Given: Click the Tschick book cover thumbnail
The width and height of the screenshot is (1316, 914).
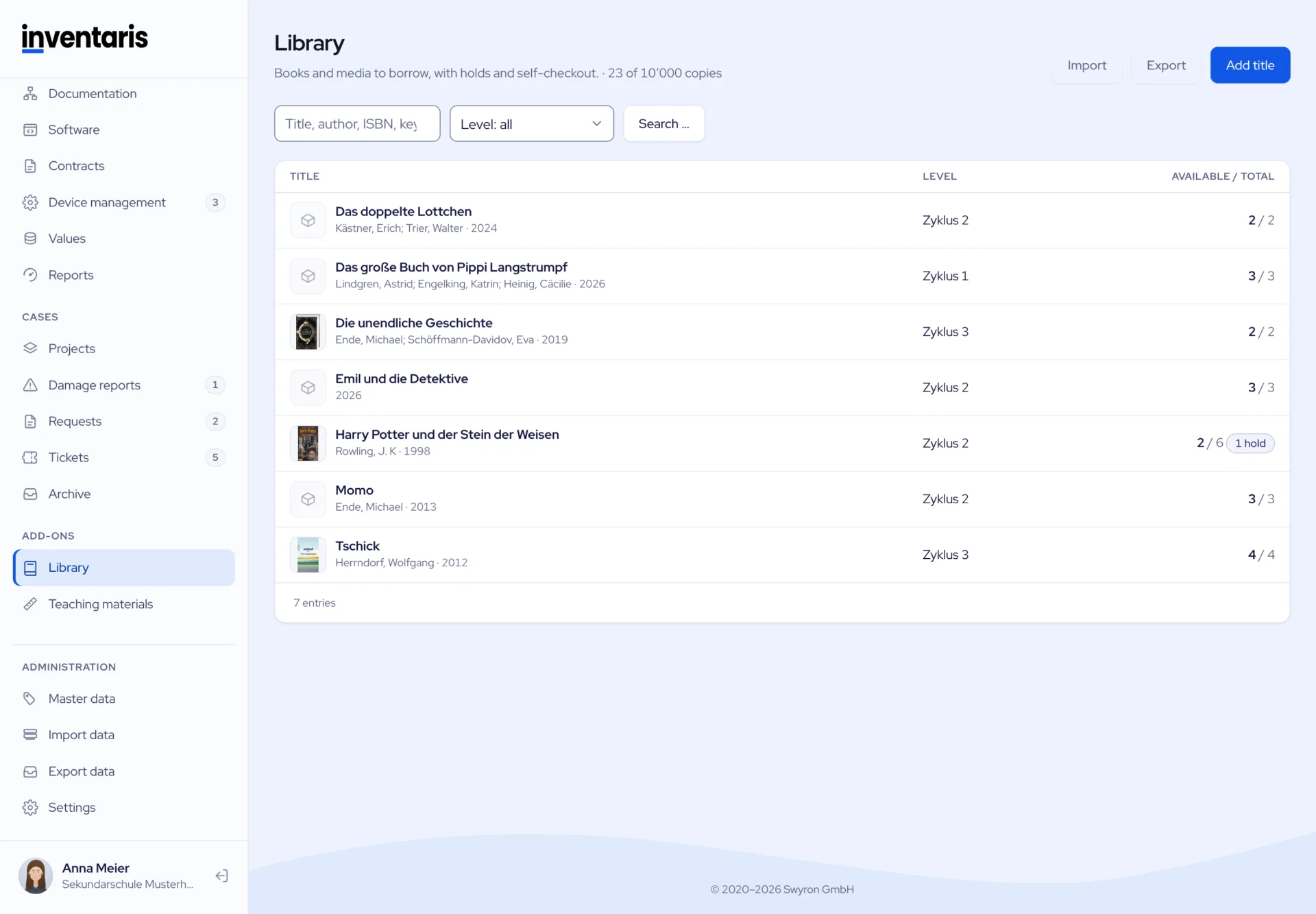Looking at the screenshot, I should [308, 555].
